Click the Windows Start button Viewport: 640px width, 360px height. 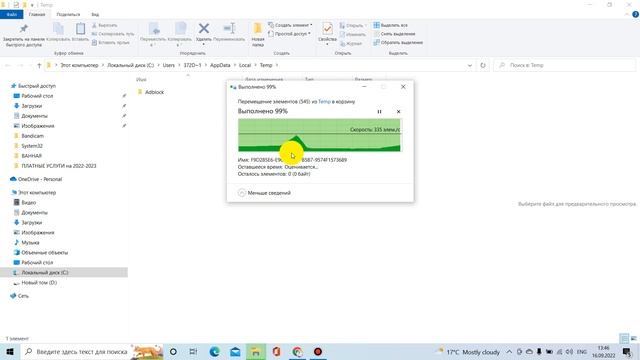coord(10,351)
